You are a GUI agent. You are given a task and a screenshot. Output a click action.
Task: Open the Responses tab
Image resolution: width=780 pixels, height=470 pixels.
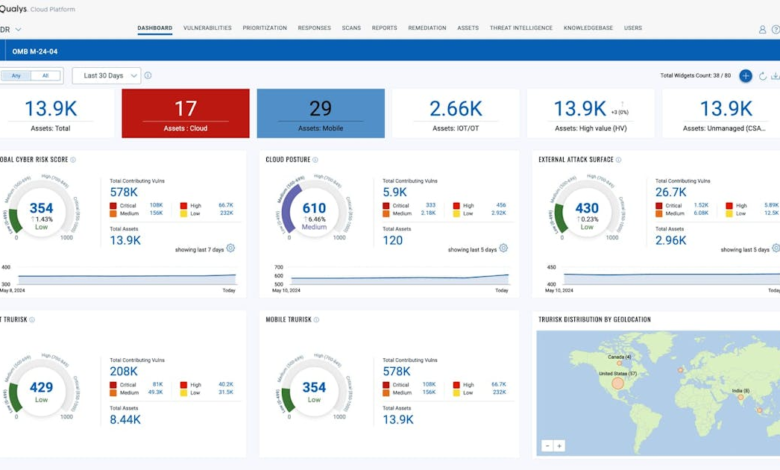(314, 28)
